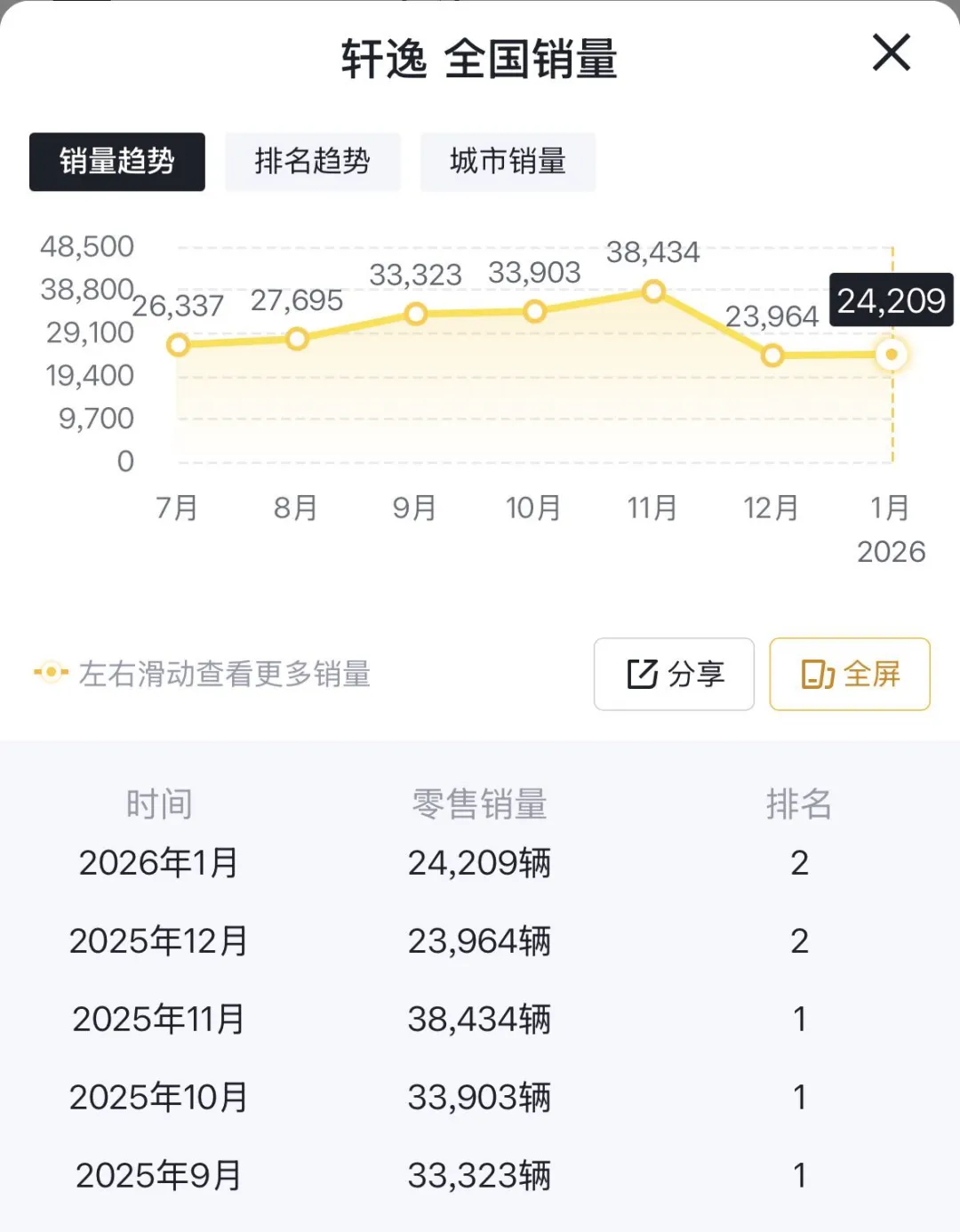This screenshot has width=960, height=1232.
Task: Select the 2025年12月 table row
Action: [x=480, y=940]
